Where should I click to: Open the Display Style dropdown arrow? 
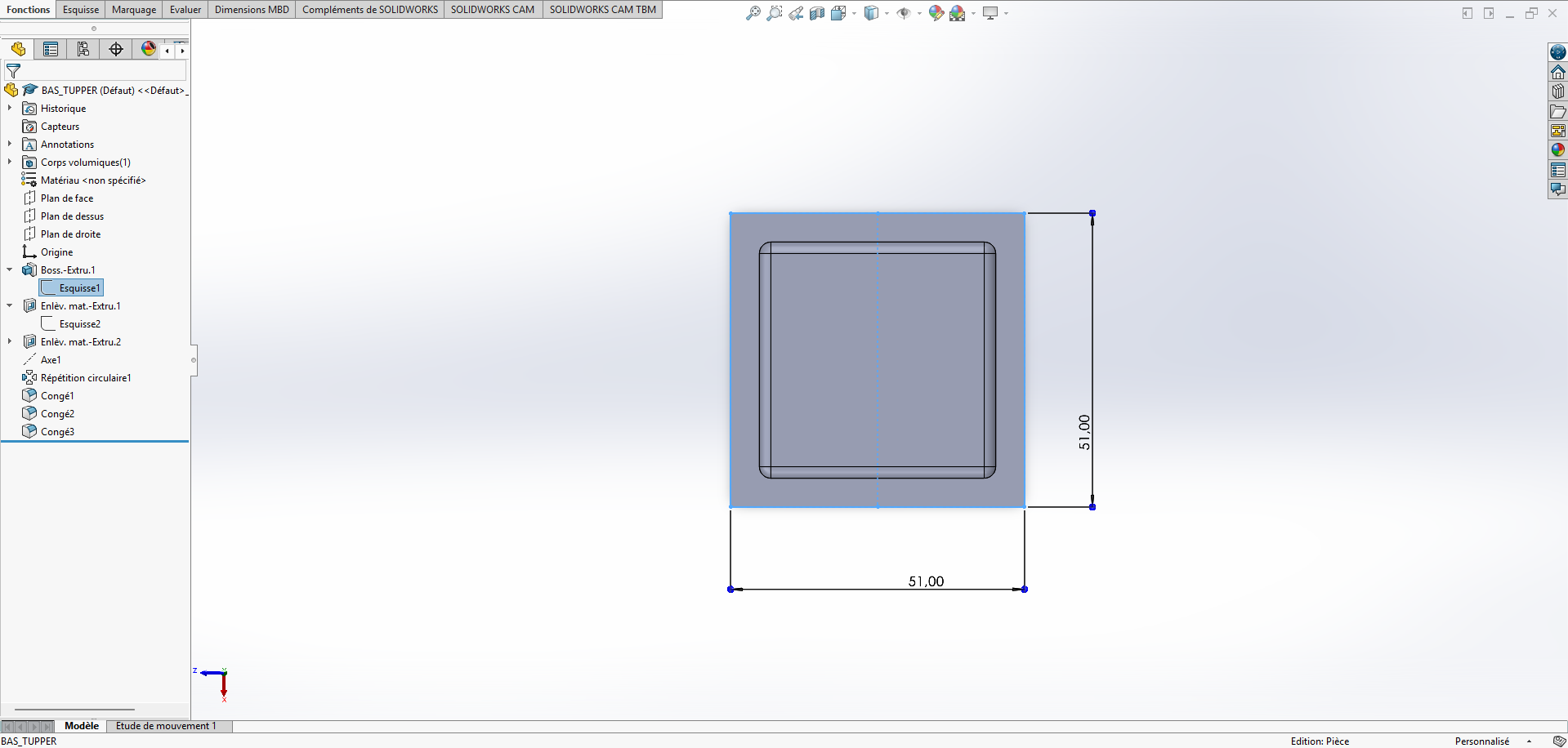point(887,13)
